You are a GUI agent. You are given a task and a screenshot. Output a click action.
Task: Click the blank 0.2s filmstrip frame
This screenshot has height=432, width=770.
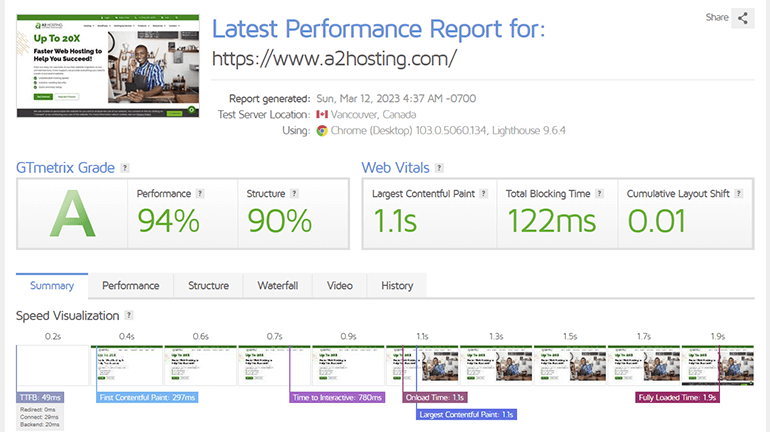[53, 366]
